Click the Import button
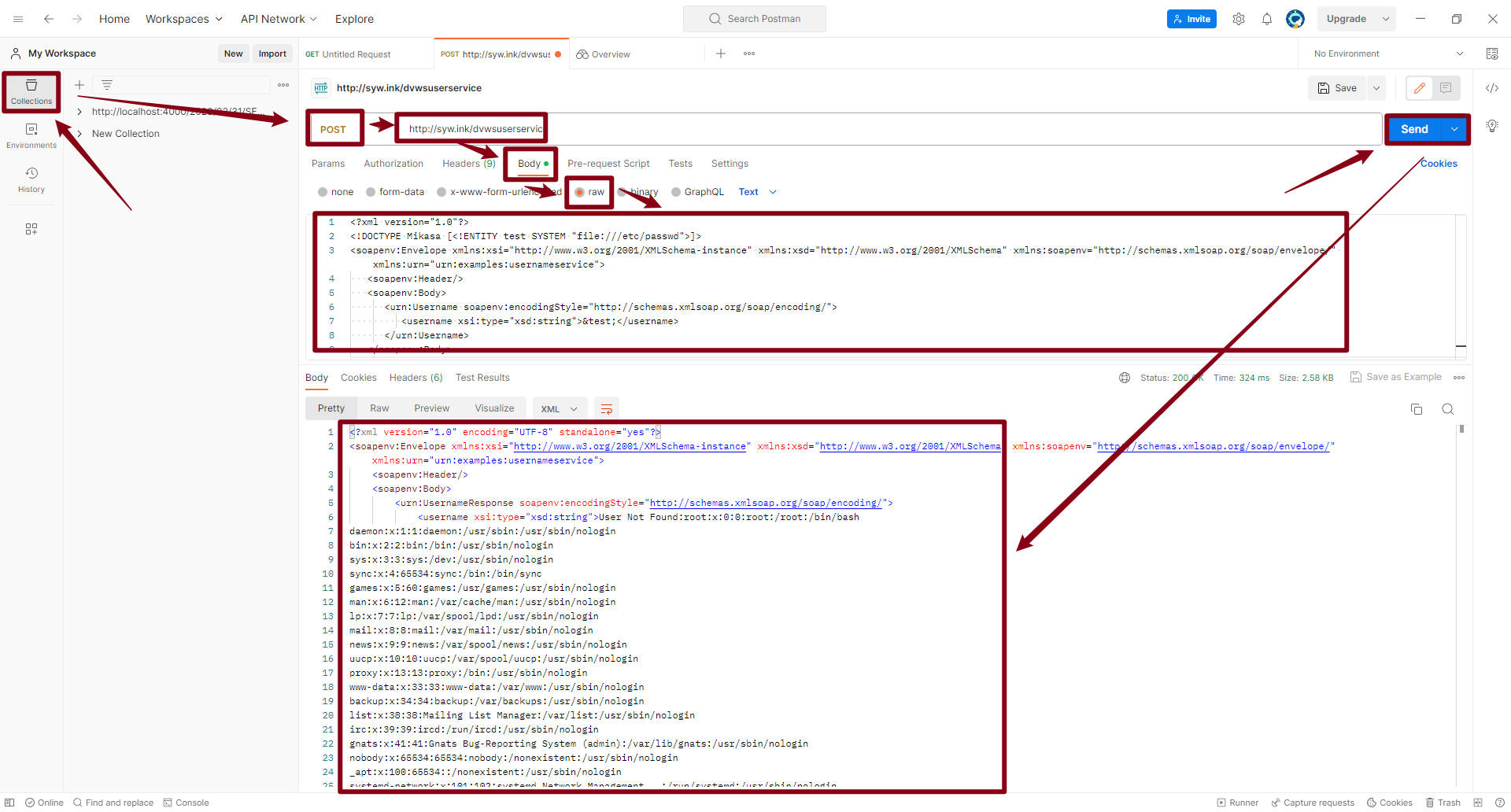Viewport: 1511px width, 812px height. tap(272, 54)
